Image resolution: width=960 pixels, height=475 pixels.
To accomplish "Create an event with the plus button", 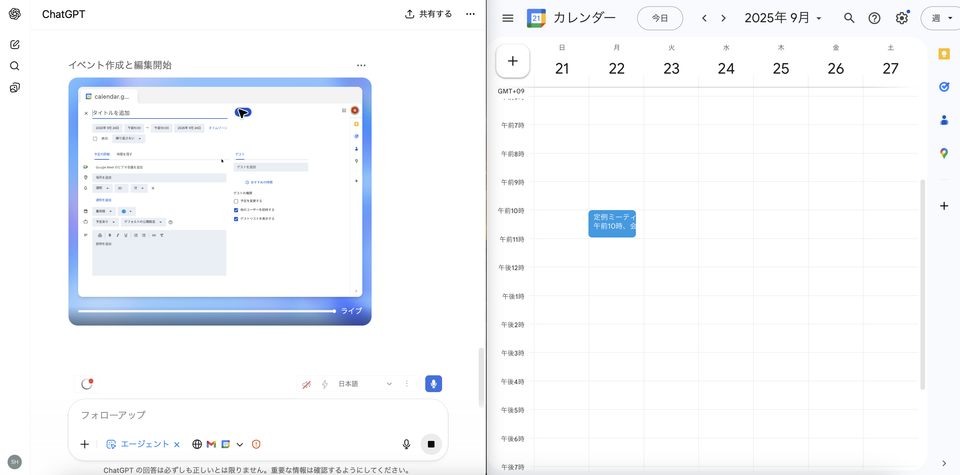I will [x=513, y=61].
